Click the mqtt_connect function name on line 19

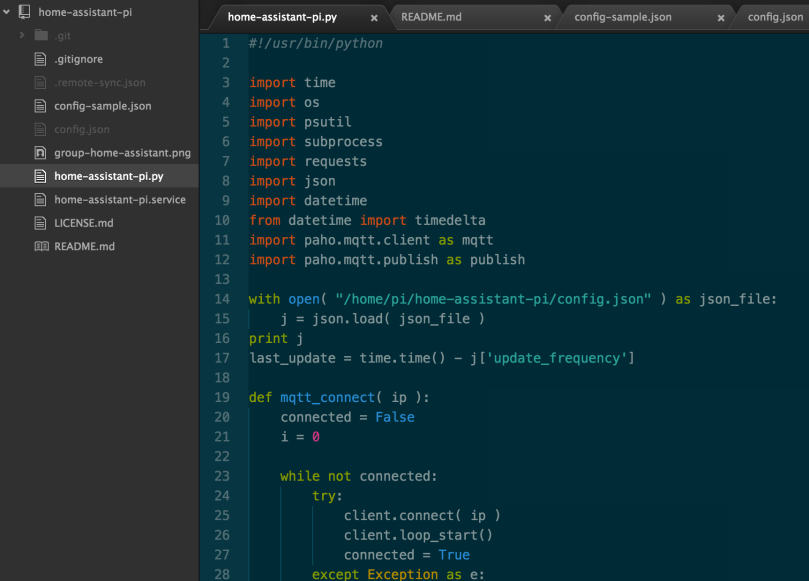(323, 397)
